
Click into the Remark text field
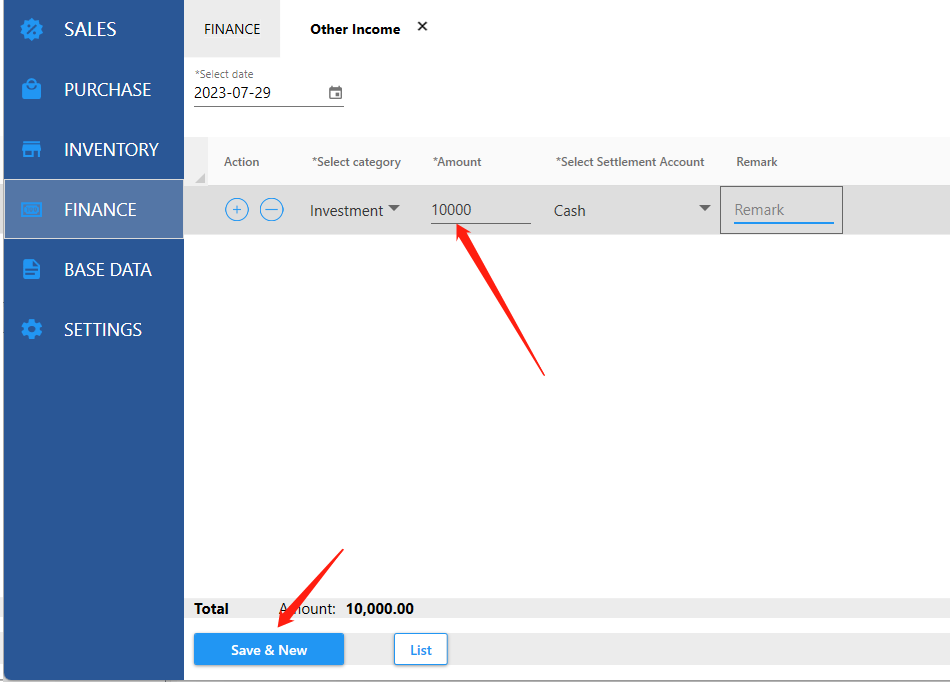(782, 210)
